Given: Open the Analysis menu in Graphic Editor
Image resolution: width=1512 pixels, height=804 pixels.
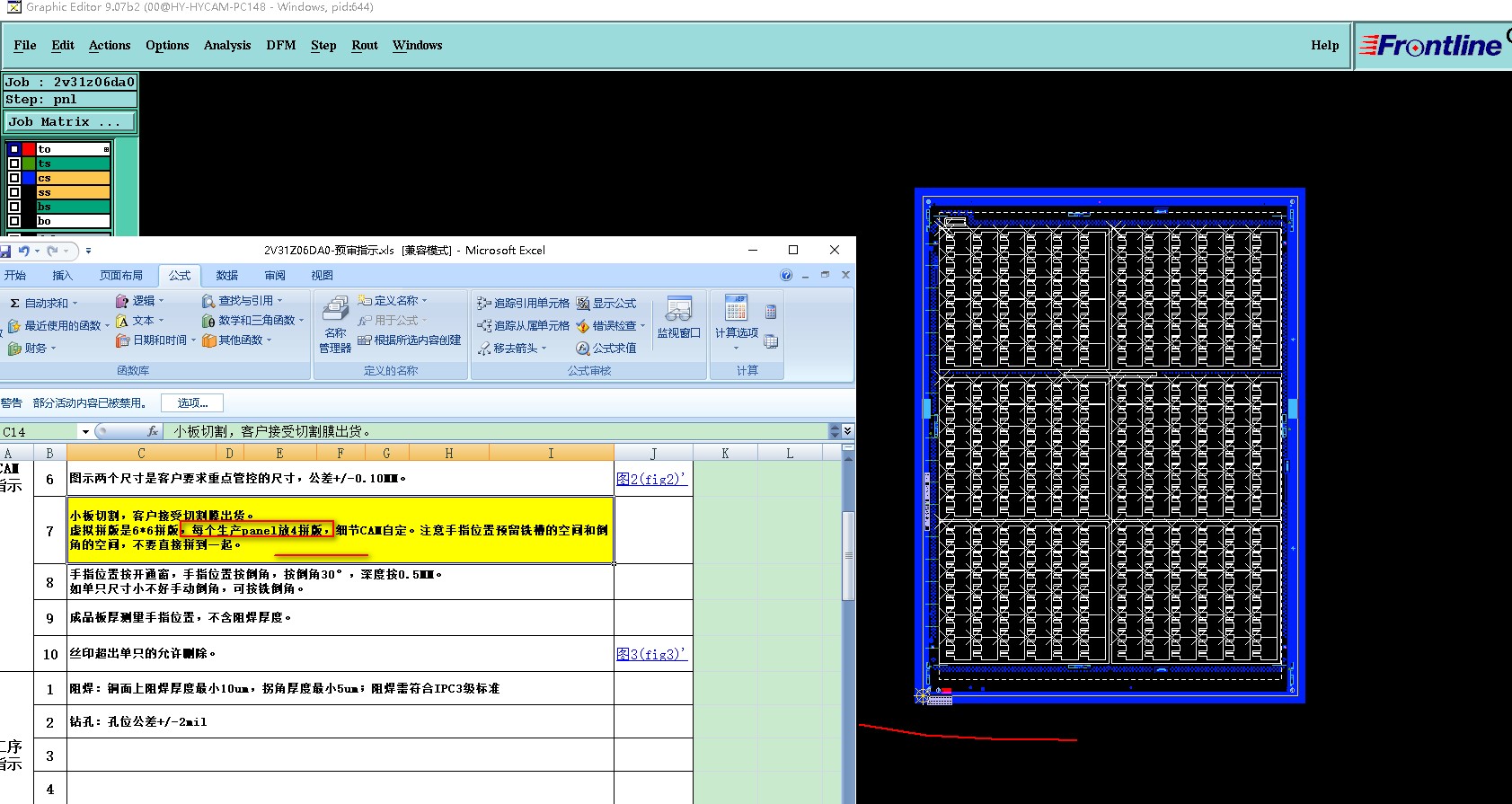Looking at the screenshot, I should (227, 45).
